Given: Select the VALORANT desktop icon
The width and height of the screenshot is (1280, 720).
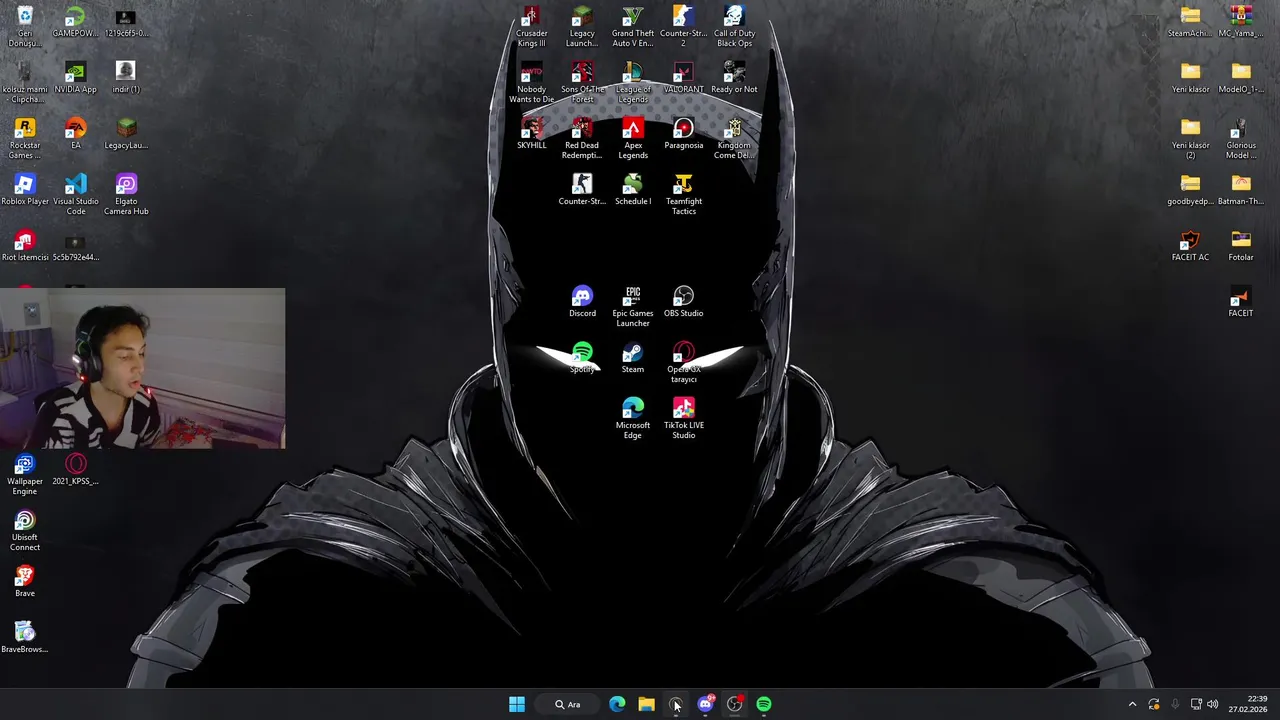Looking at the screenshot, I should click(x=683, y=78).
